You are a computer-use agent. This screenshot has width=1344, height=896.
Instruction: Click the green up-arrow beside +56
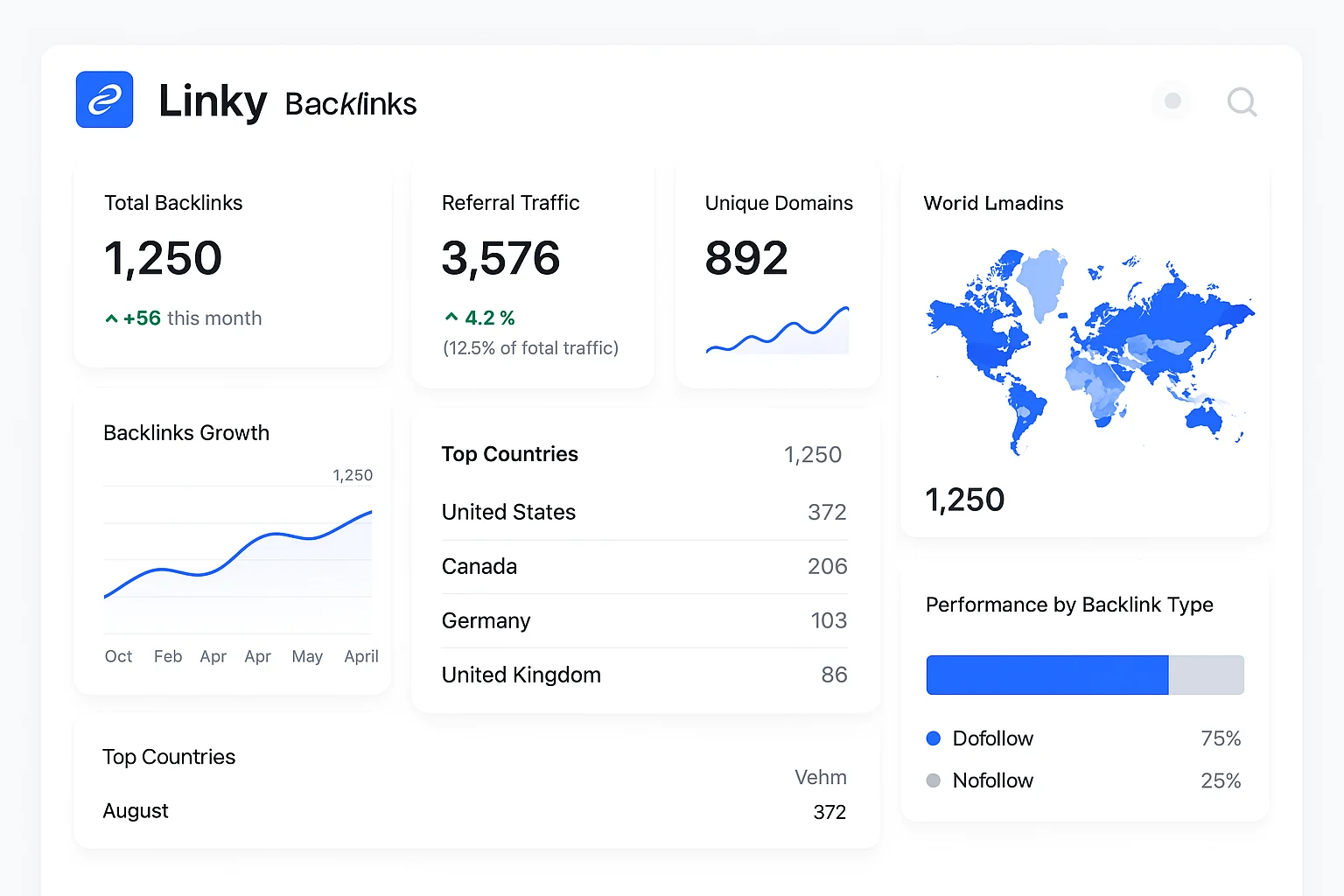click(x=111, y=319)
